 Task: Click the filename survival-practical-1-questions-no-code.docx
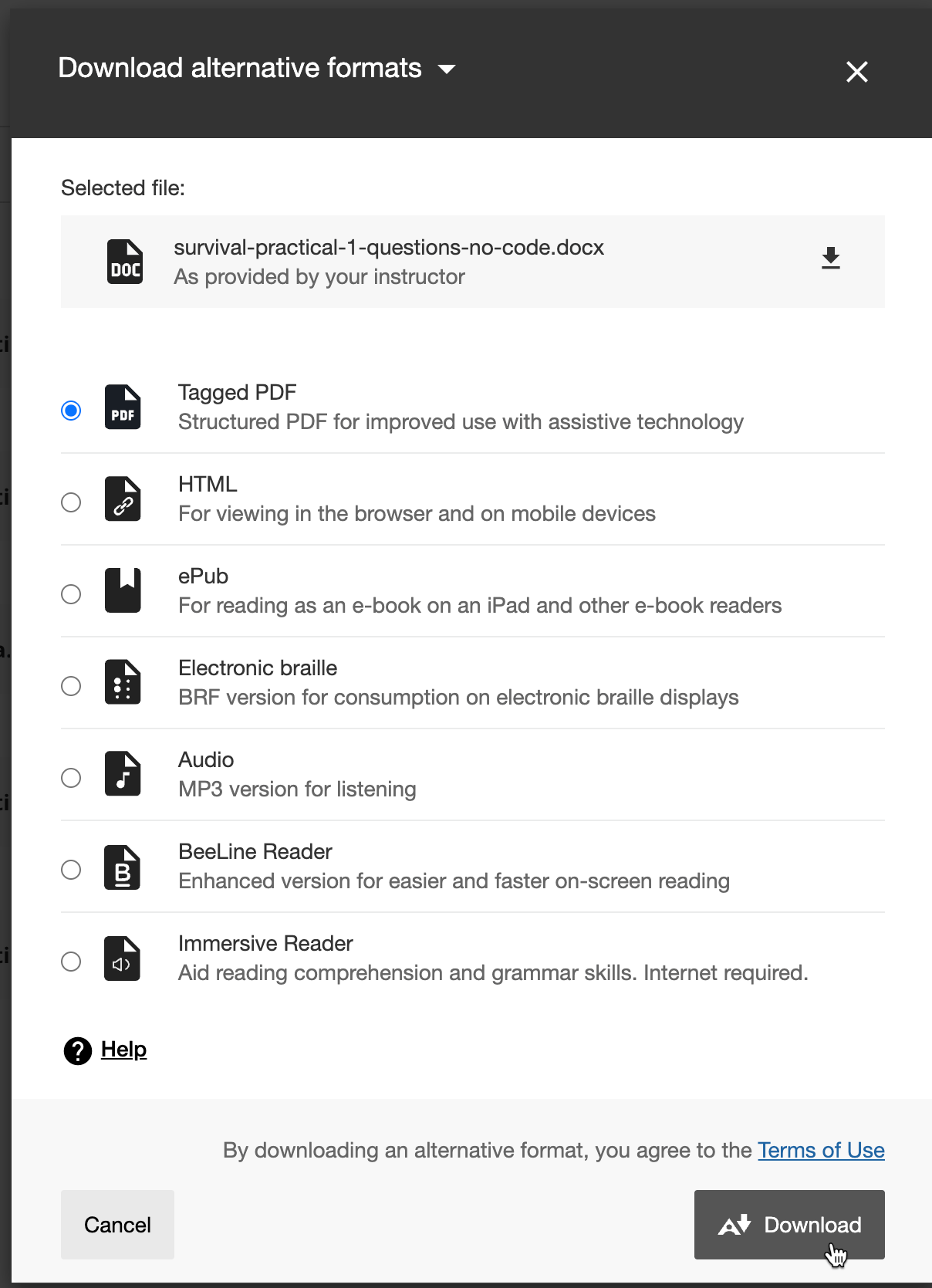click(389, 248)
